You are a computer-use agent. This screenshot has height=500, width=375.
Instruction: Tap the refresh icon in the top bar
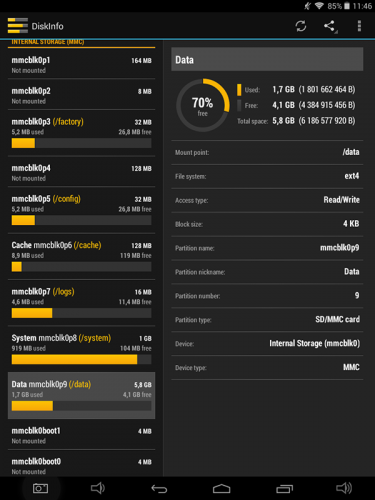coord(301,26)
